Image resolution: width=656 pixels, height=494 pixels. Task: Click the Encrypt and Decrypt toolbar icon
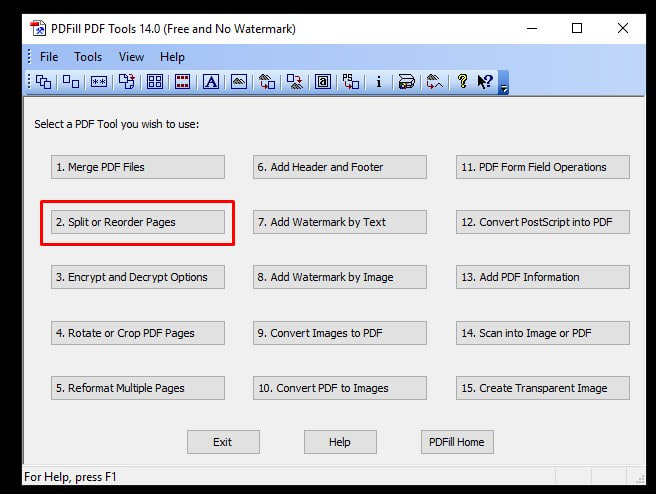pyautogui.click(x=99, y=82)
